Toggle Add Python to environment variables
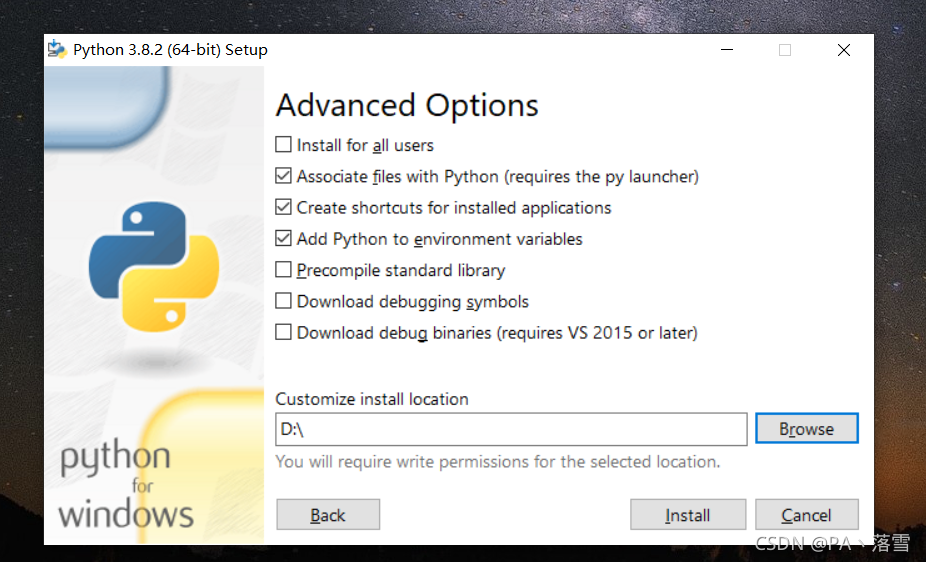This screenshot has width=926, height=562. point(283,238)
